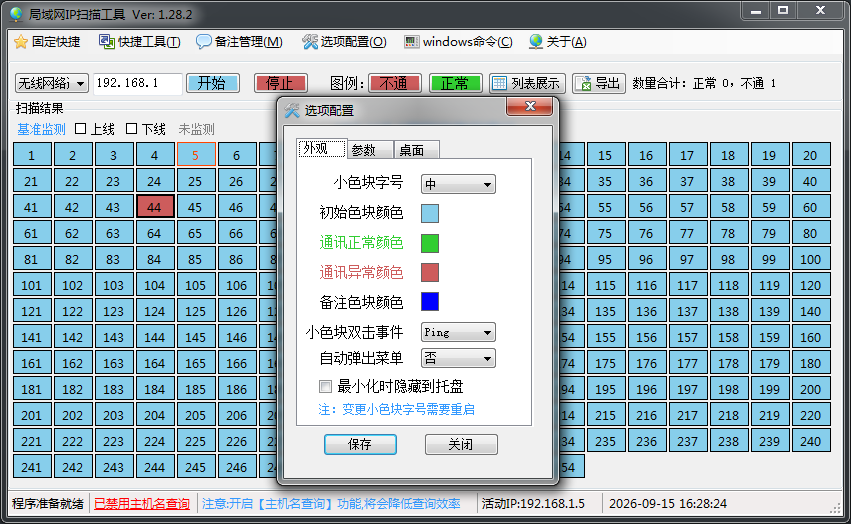The image size is (851, 524).
Task: Click the 停止 stop button
Action: pyautogui.click(x=281, y=83)
